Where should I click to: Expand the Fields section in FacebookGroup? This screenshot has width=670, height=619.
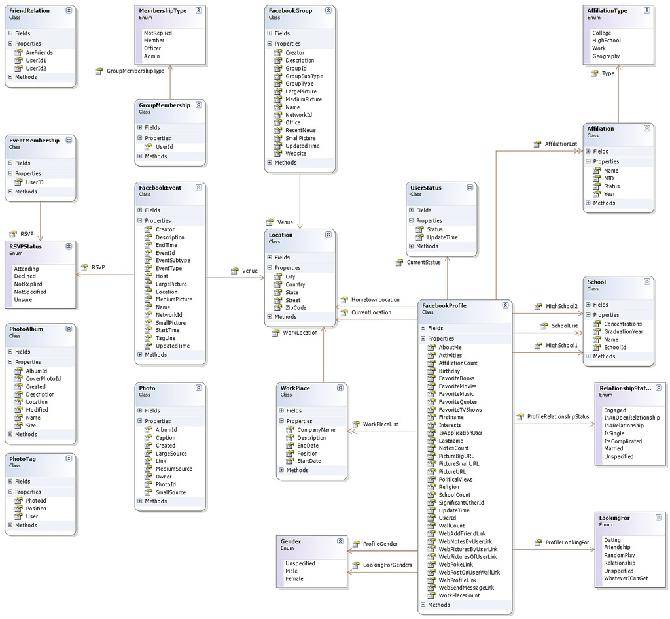269,33
